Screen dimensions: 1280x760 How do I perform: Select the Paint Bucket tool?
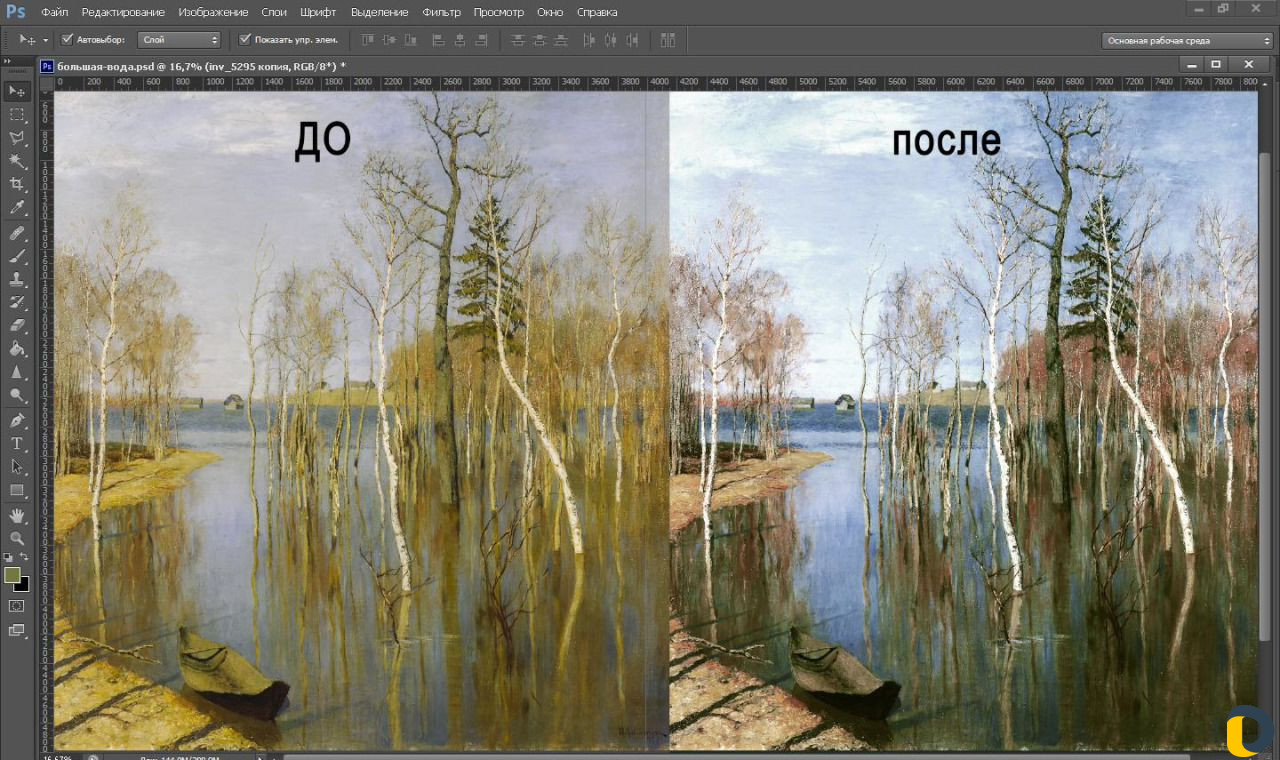point(17,349)
